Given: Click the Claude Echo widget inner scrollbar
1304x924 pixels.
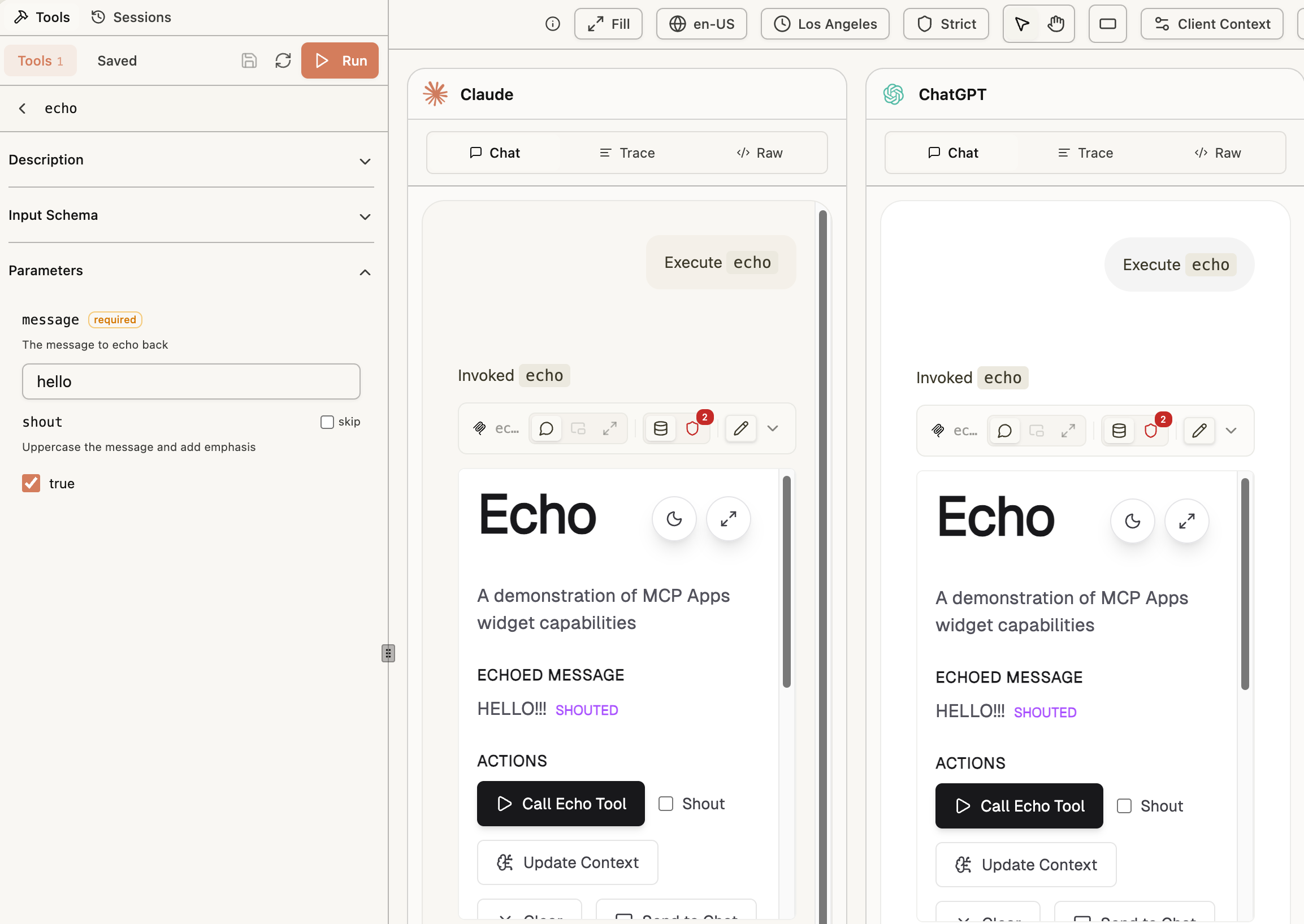Looking at the screenshot, I should [787, 582].
